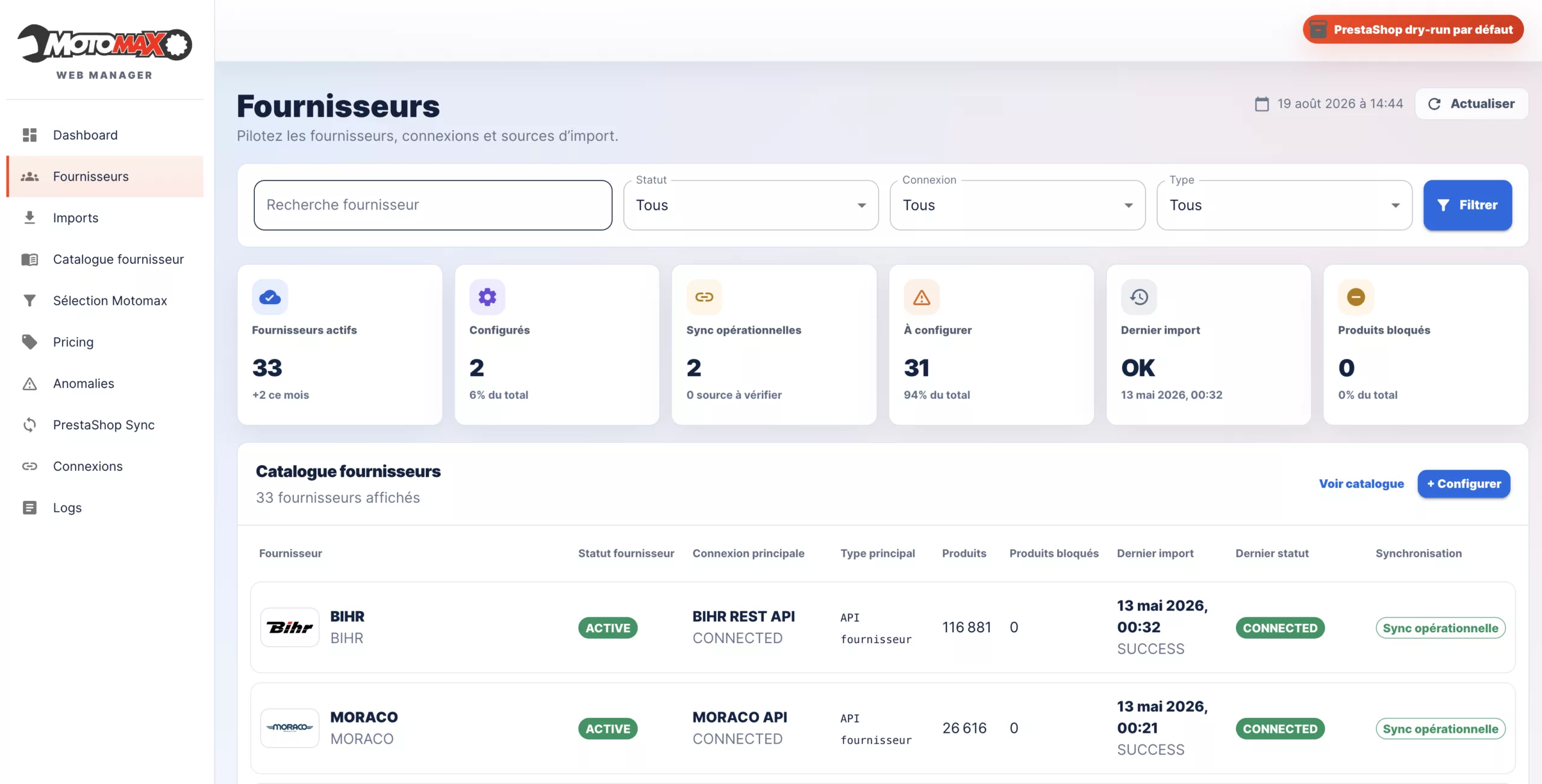Open the Connexion filter dropdown
Screen dimensions: 1542x784
click(x=1017, y=205)
